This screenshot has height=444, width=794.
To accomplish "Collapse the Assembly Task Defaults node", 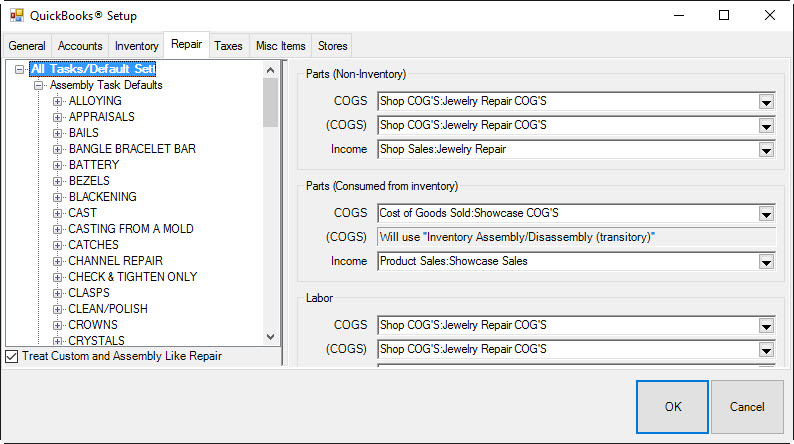I will 40,85.
